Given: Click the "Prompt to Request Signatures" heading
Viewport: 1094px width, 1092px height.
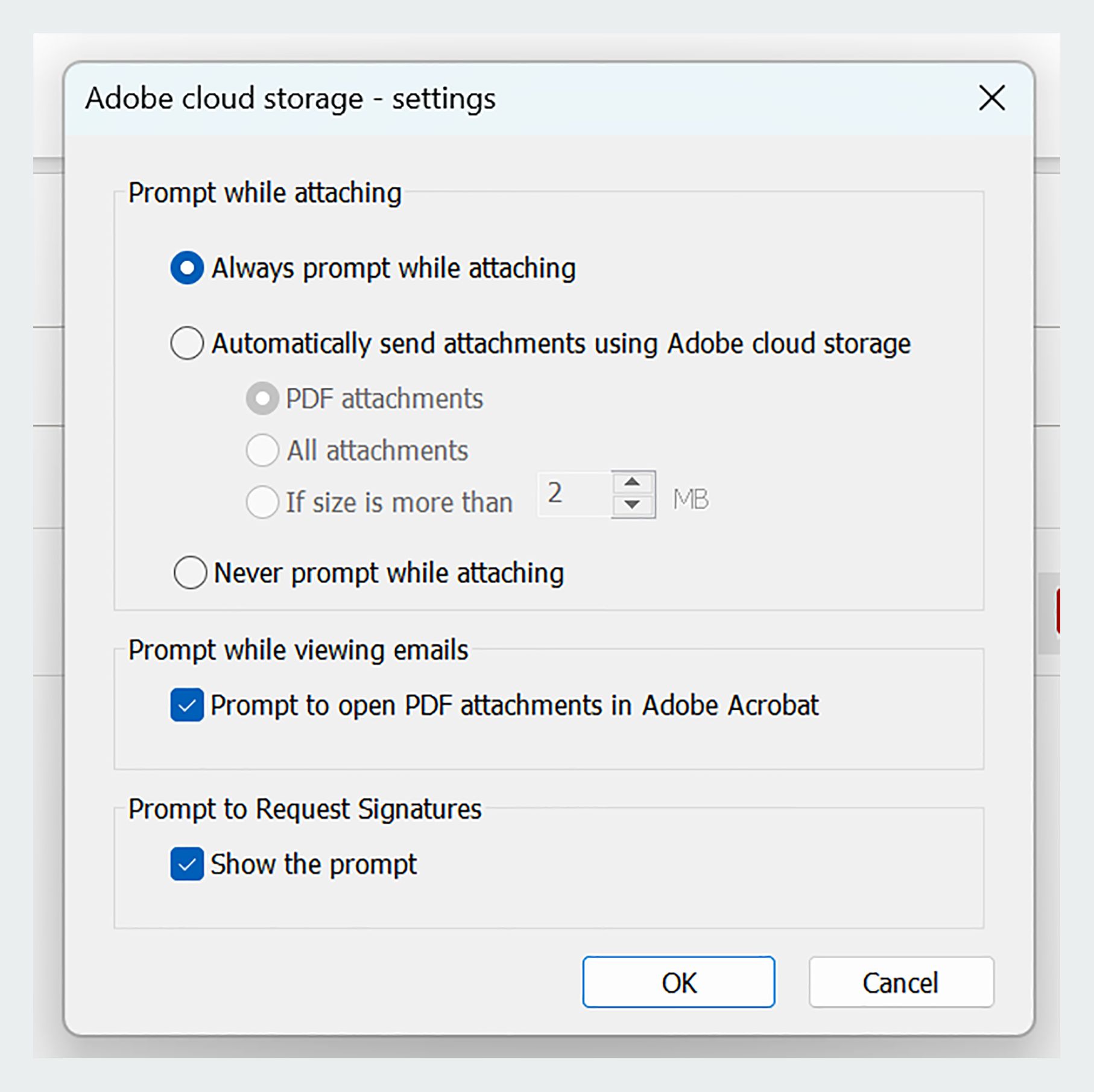Looking at the screenshot, I should tap(305, 809).
